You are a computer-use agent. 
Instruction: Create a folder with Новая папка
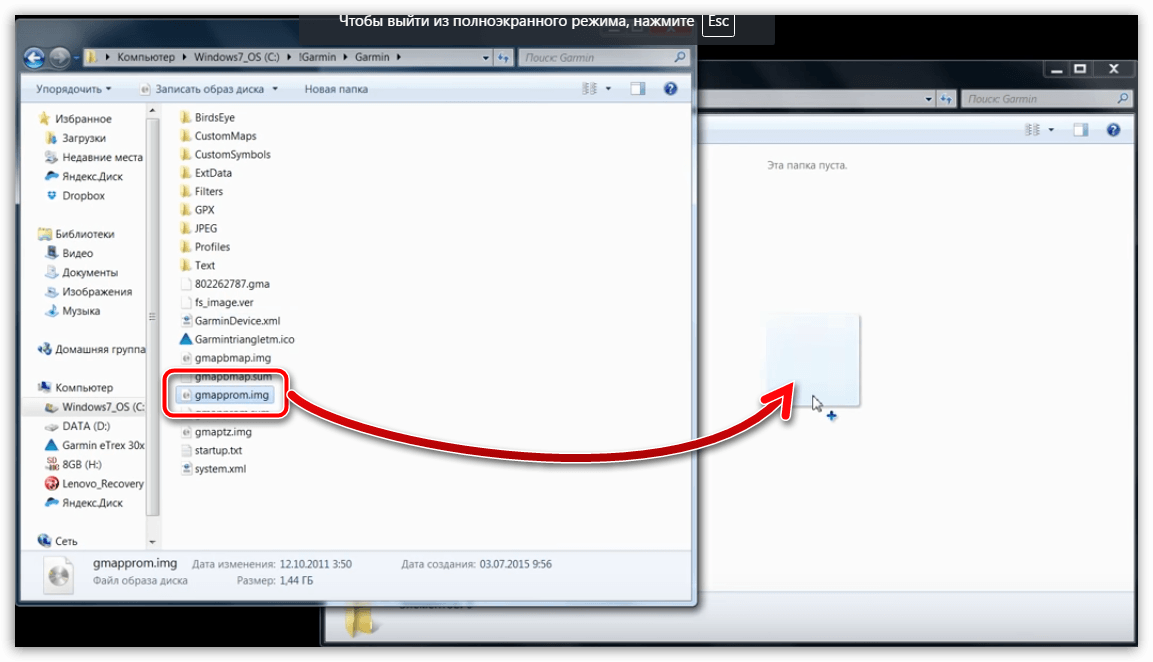336,89
